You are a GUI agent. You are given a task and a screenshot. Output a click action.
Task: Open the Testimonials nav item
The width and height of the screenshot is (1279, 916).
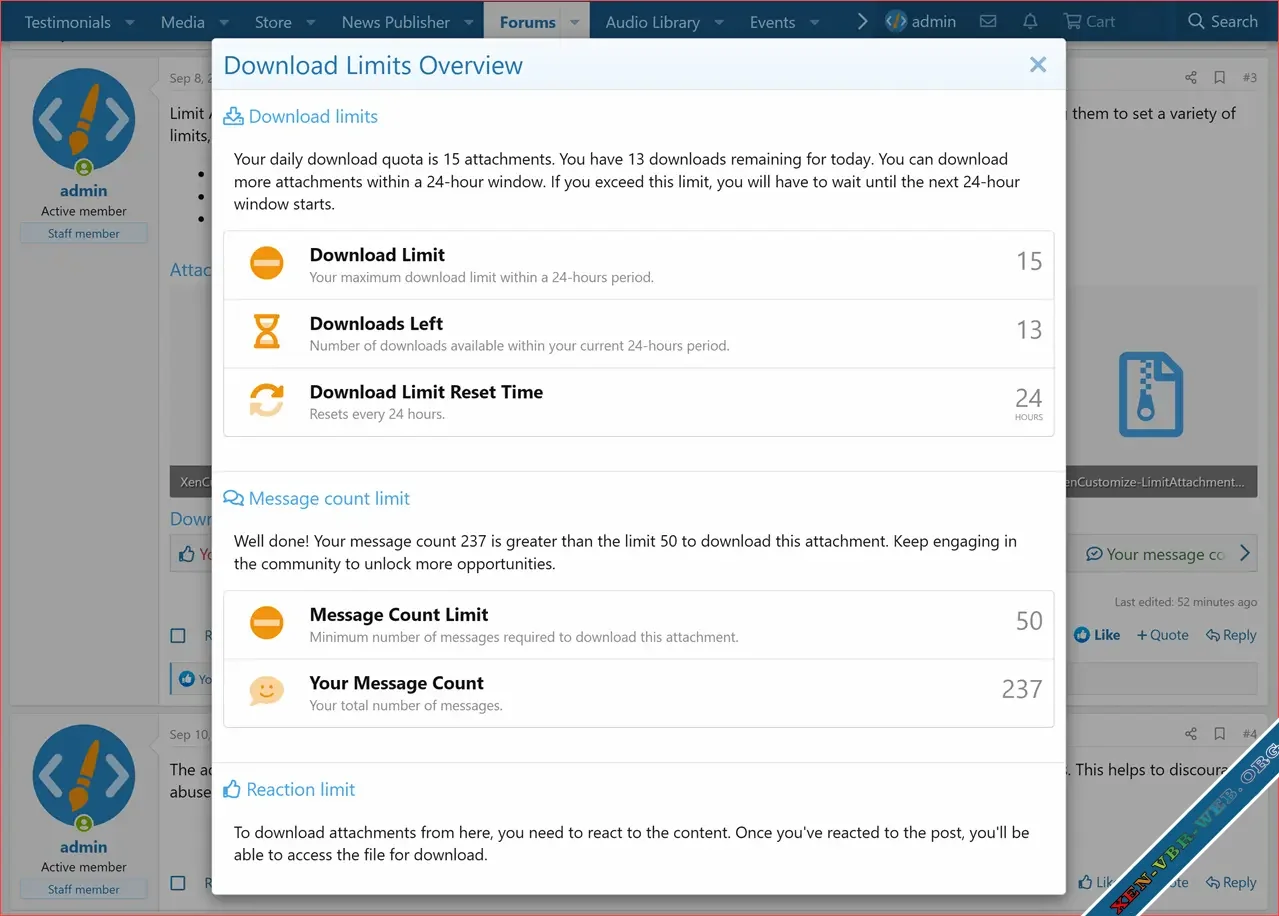click(67, 22)
